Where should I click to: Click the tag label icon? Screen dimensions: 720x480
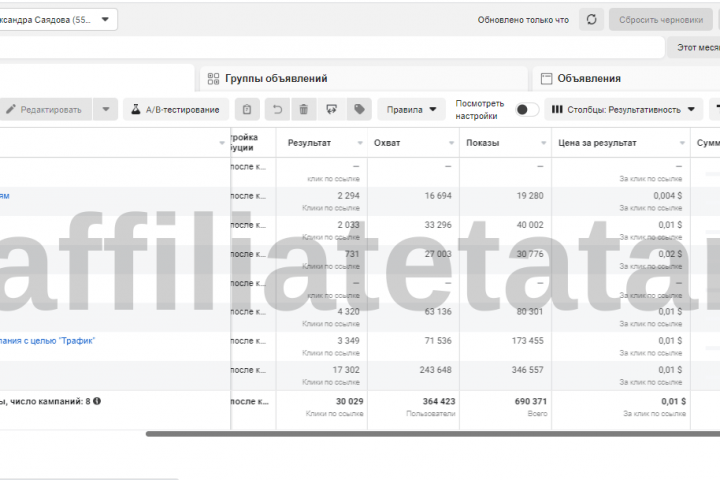click(360, 109)
